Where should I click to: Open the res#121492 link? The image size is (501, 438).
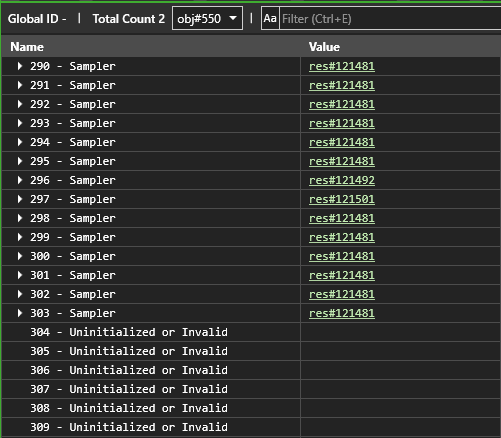(342, 180)
